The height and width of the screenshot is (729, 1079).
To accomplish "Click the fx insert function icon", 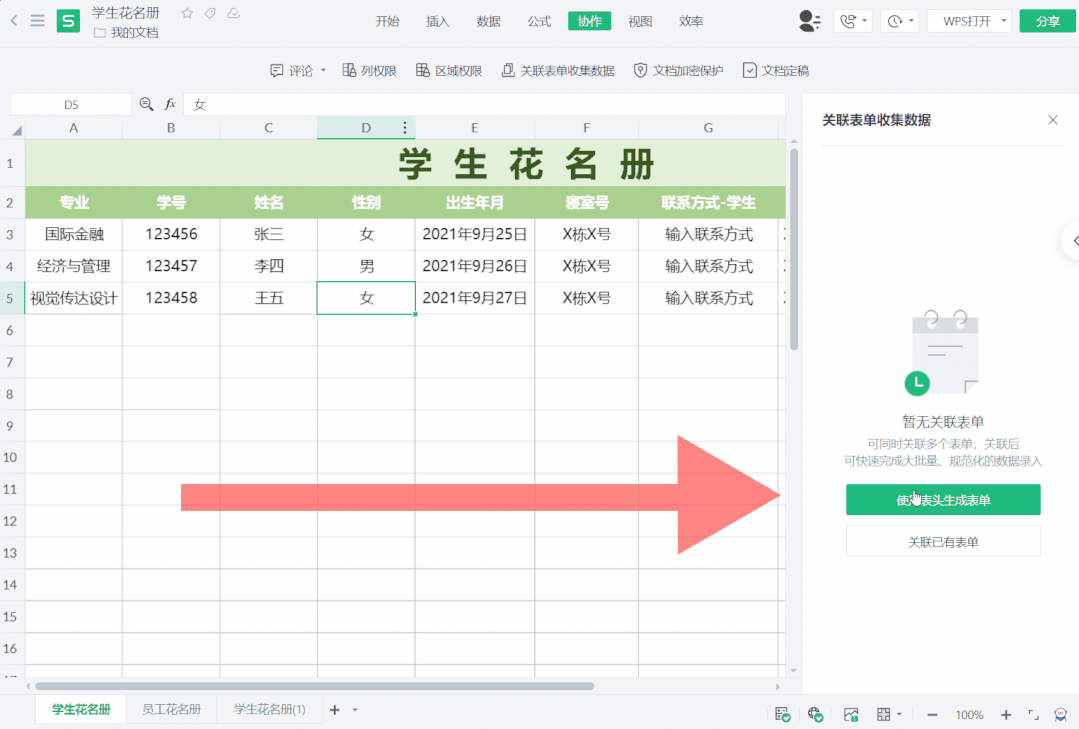I will [x=170, y=104].
